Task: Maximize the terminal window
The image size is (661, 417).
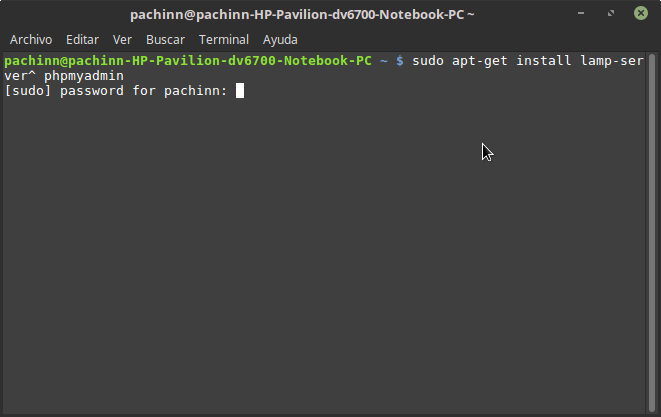Action: point(613,15)
